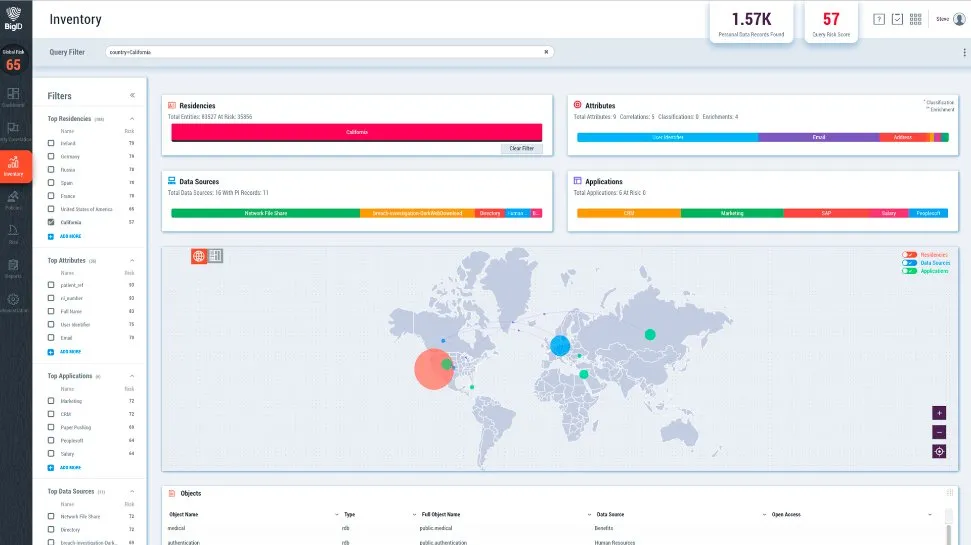Clear the query filter with the X icon
This screenshot has width=971, height=545.
click(x=546, y=51)
